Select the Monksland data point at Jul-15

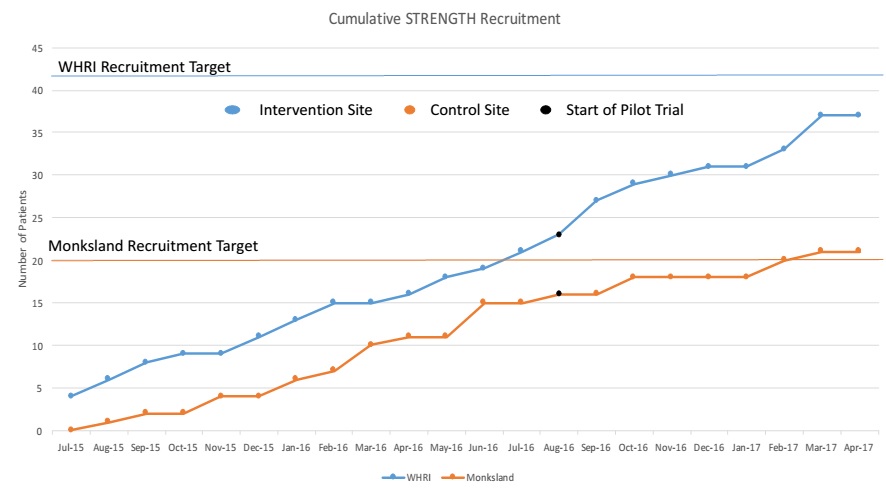[x=71, y=430]
